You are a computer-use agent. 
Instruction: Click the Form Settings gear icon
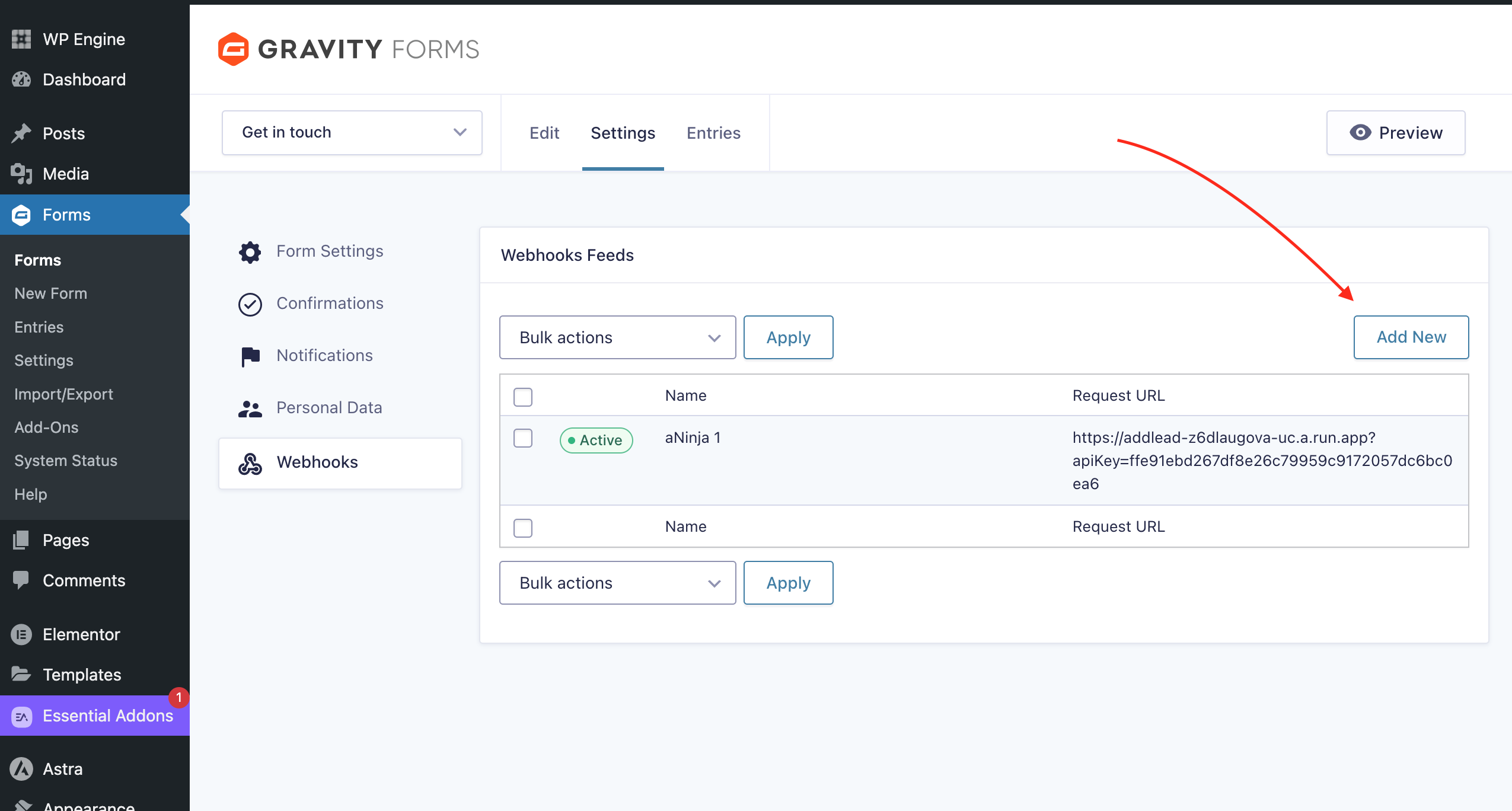click(250, 252)
